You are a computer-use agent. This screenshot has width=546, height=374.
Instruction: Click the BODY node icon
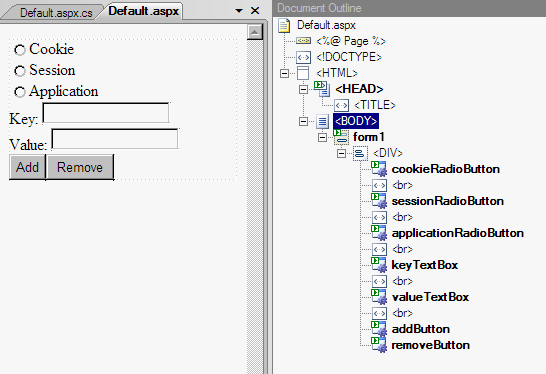(322, 121)
